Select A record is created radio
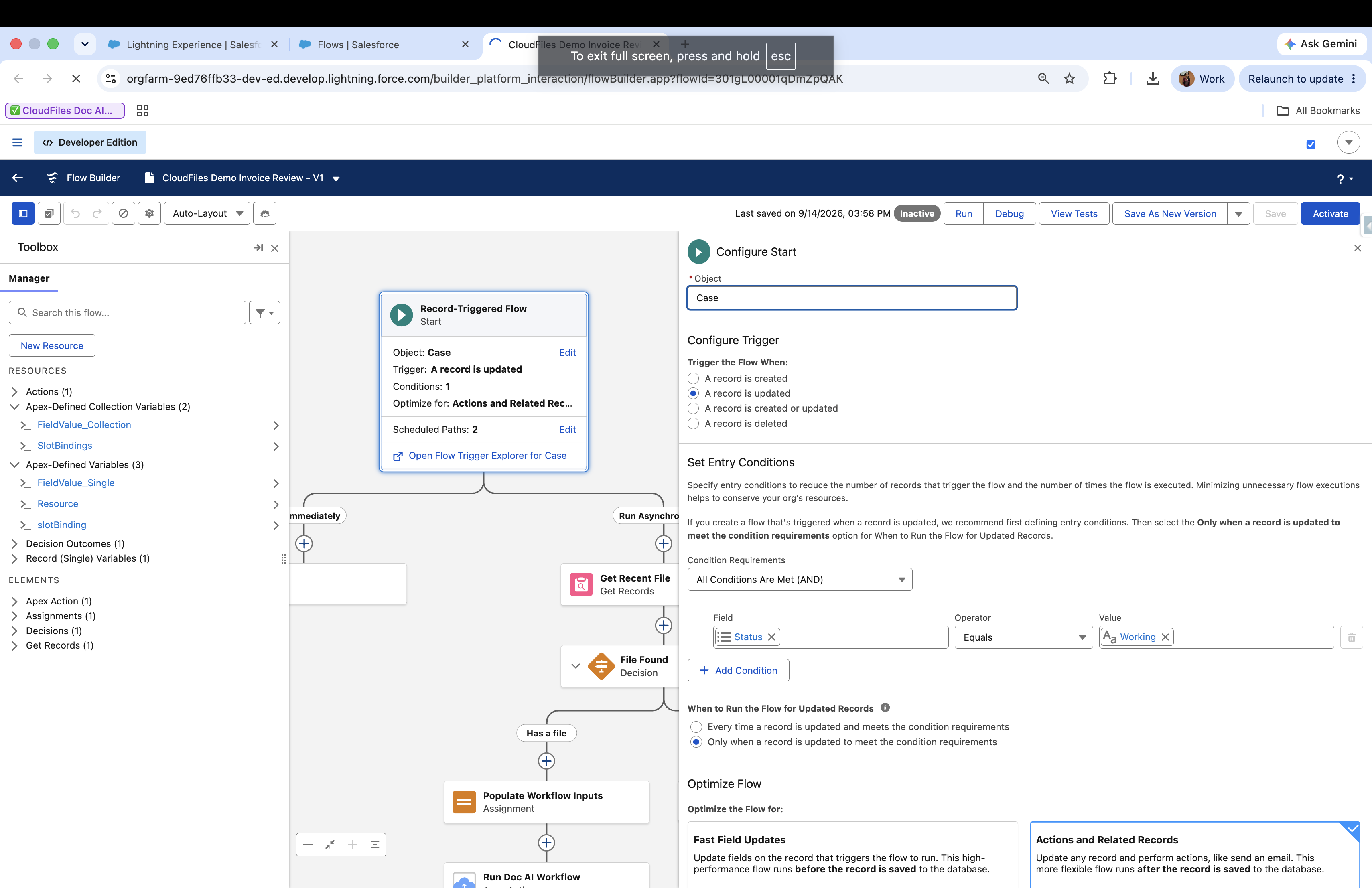This screenshot has width=1372, height=888. pyautogui.click(x=693, y=379)
